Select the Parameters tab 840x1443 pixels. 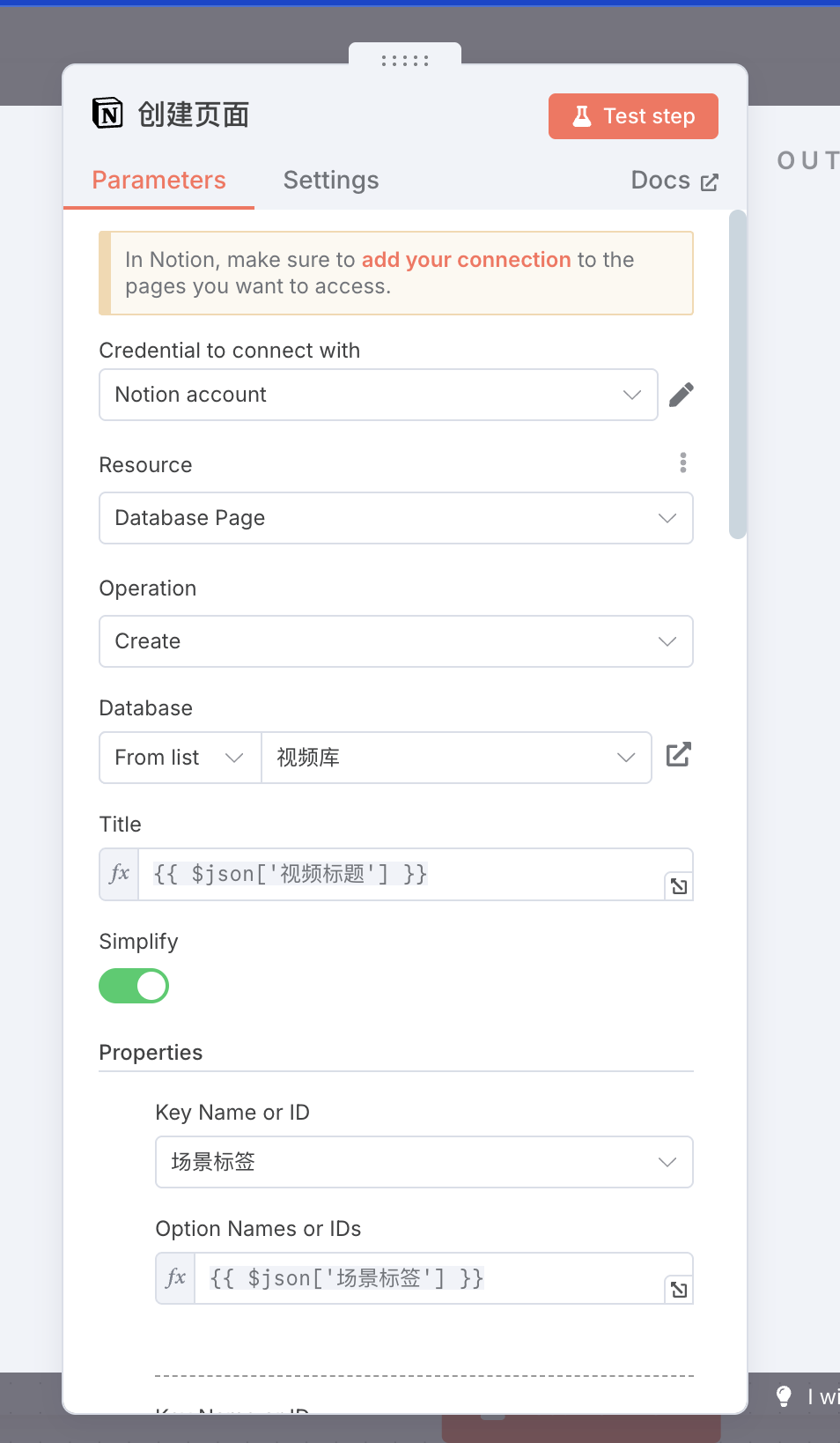point(159,181)
